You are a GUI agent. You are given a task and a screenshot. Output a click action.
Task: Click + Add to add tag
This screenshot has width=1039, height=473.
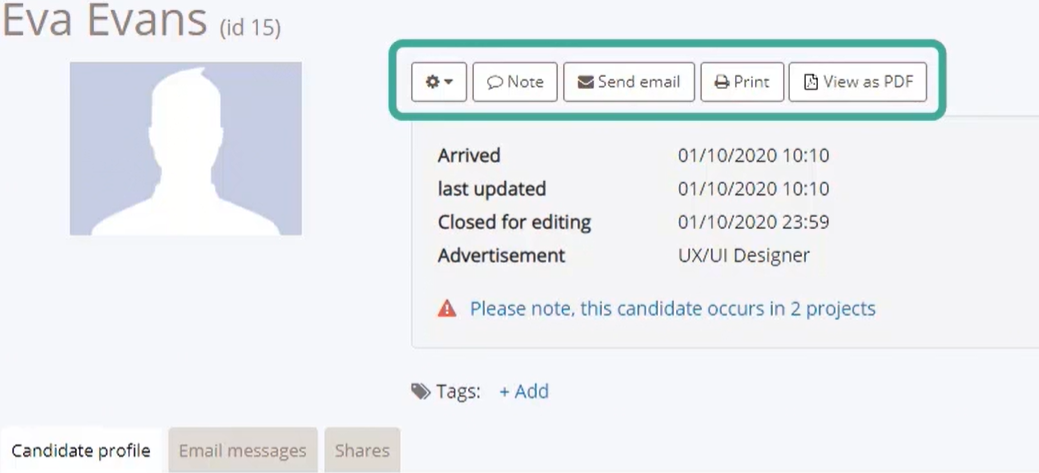523,392
